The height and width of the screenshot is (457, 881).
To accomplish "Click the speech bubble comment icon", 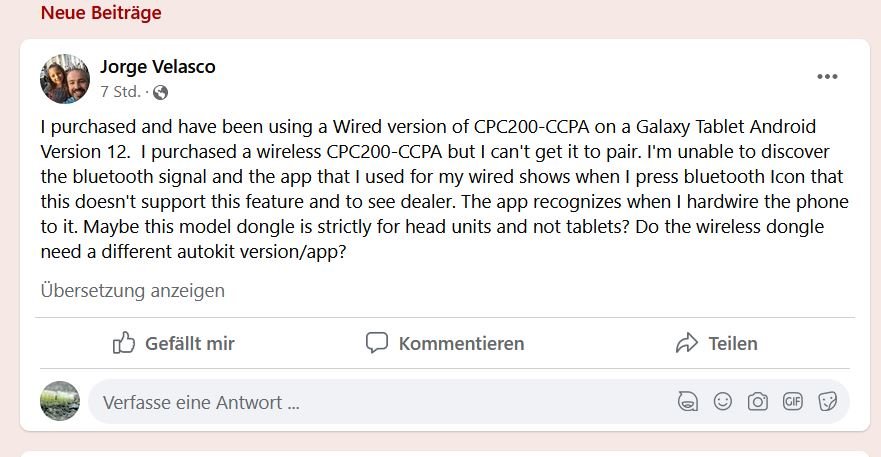I will tap(377, 344).
